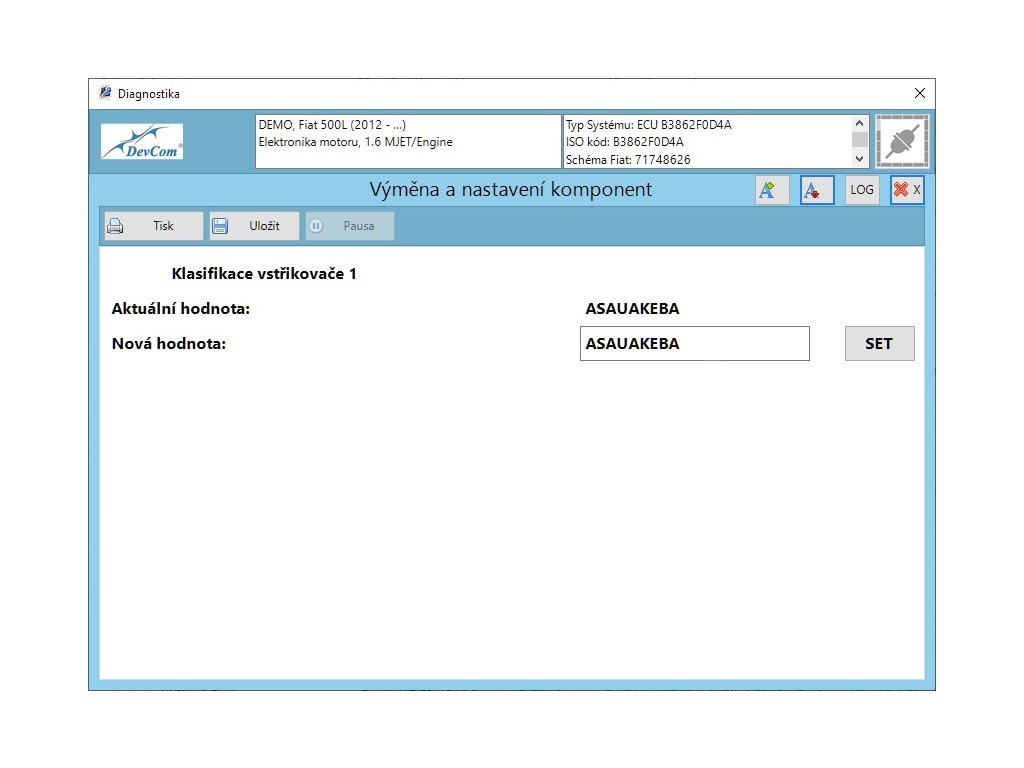Click the 'Výměna a nastavení komponent' title
1024x768 pixels.
(511, 189)
